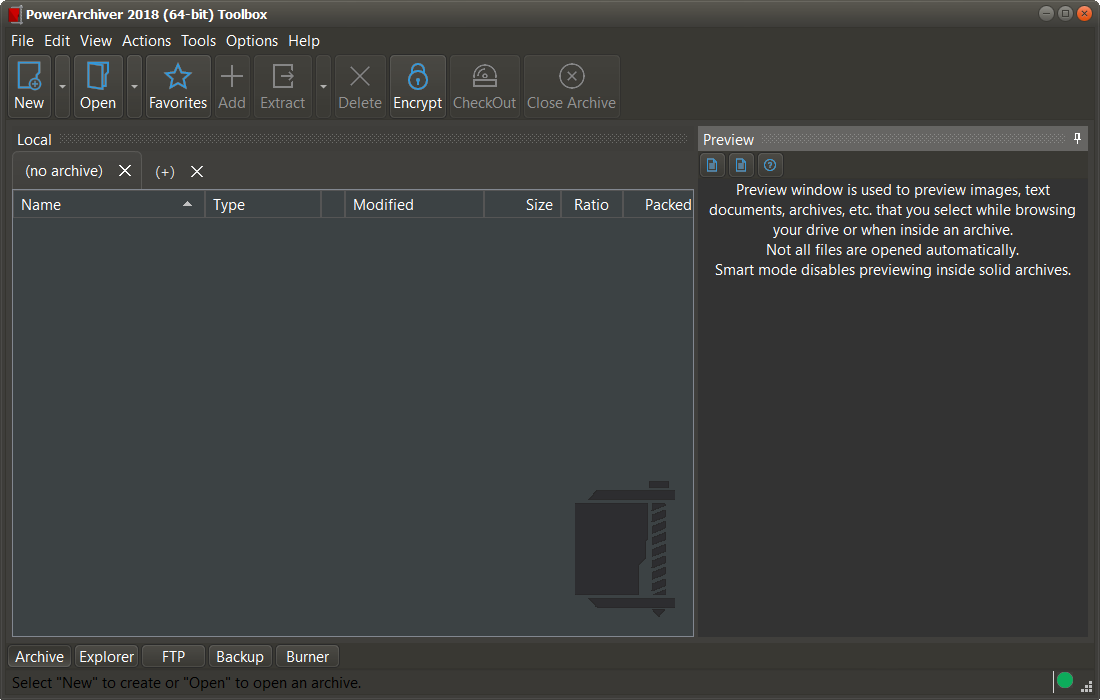
Task: Click the New archive toolbar icon
Action: [x=29, y=86]
